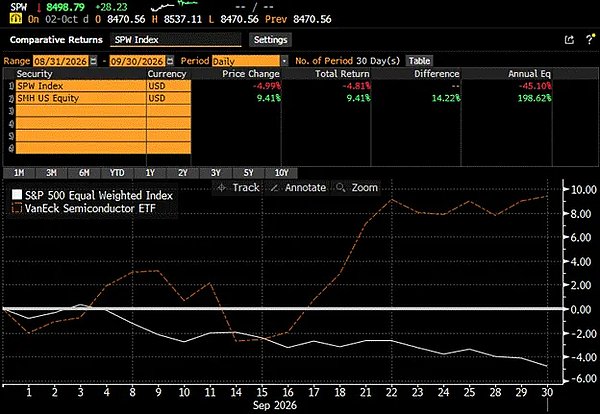Screen dimensions: 600x414
Task: Expand the Period Daily dropdown arrow
Action: point(284,61)
